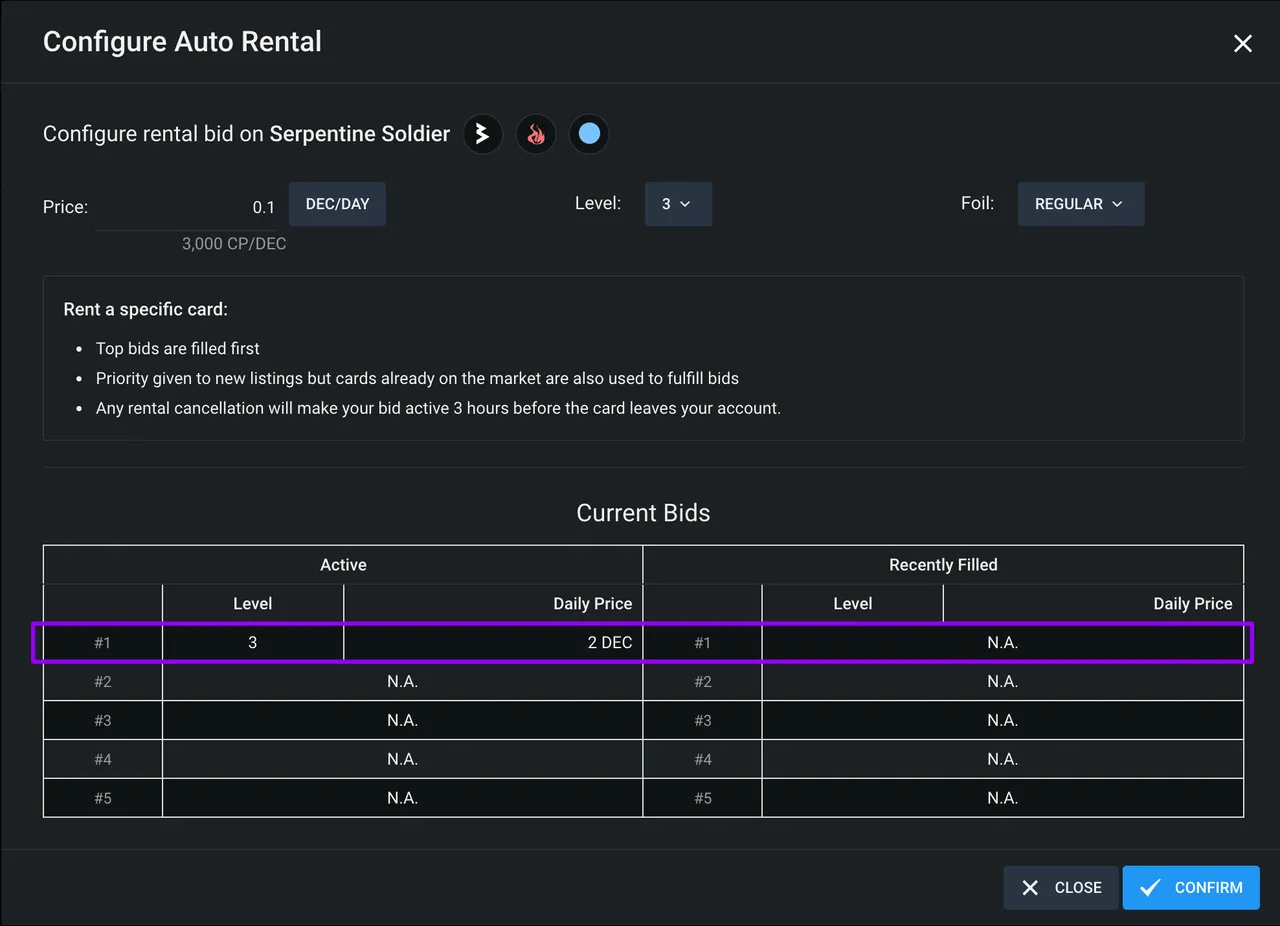This screenshot has height=926, width=1280.
Task: Click the 'Priority given to new listings' bullet
Action: pyautogui.click(x=417, y=379)
